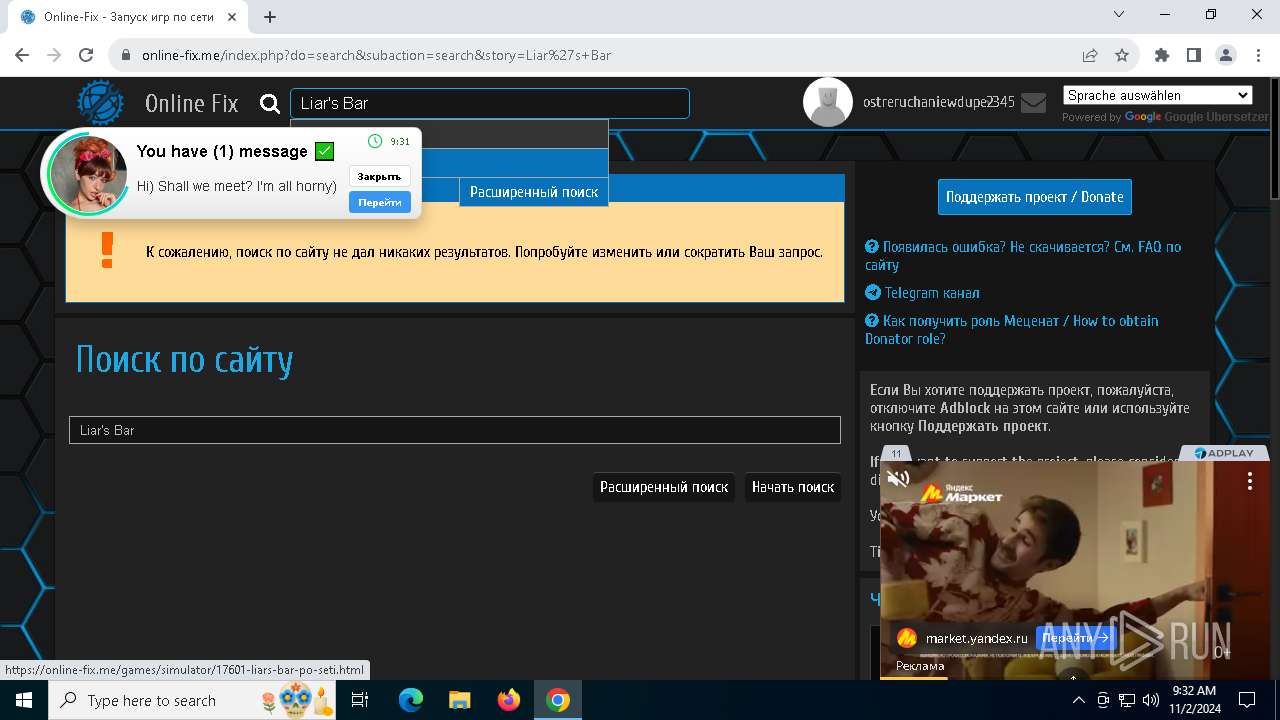Open the FAQ link about download errors
Viewport: 1280px width, 720px height.
coord(1023,256)
